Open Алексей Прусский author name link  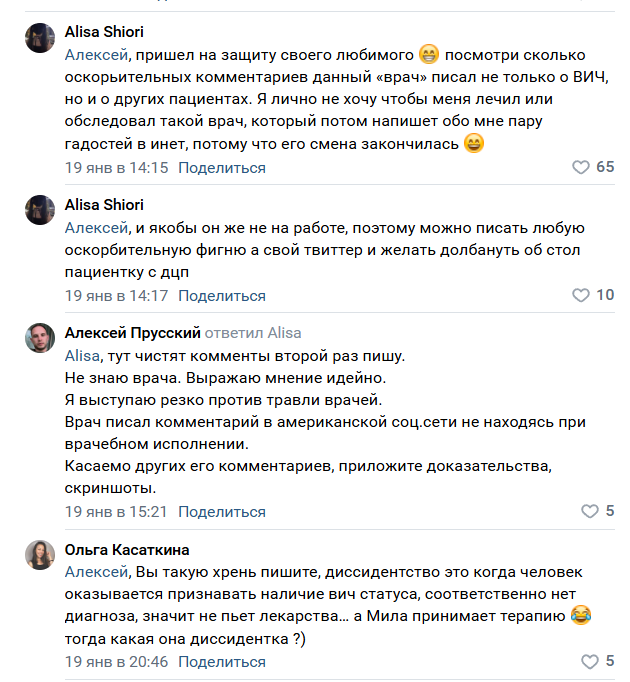(132, 332)
